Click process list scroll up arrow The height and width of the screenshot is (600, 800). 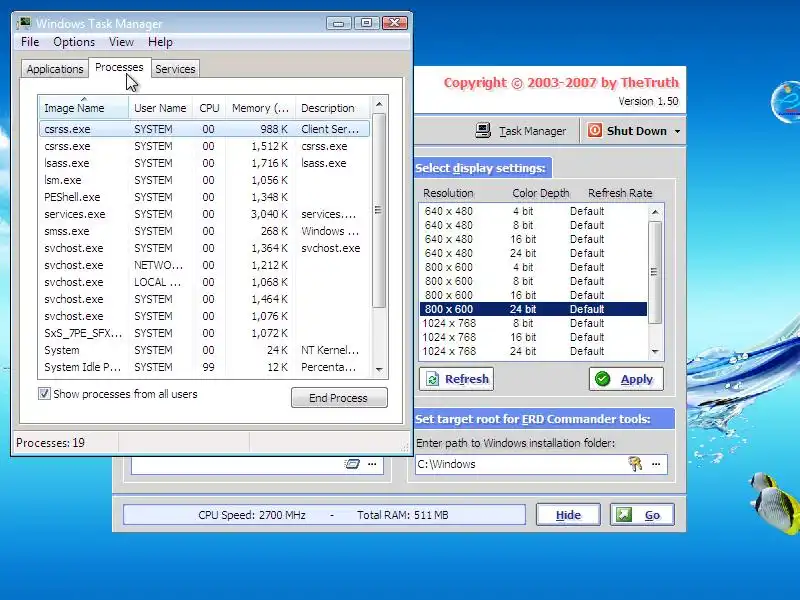379,104
